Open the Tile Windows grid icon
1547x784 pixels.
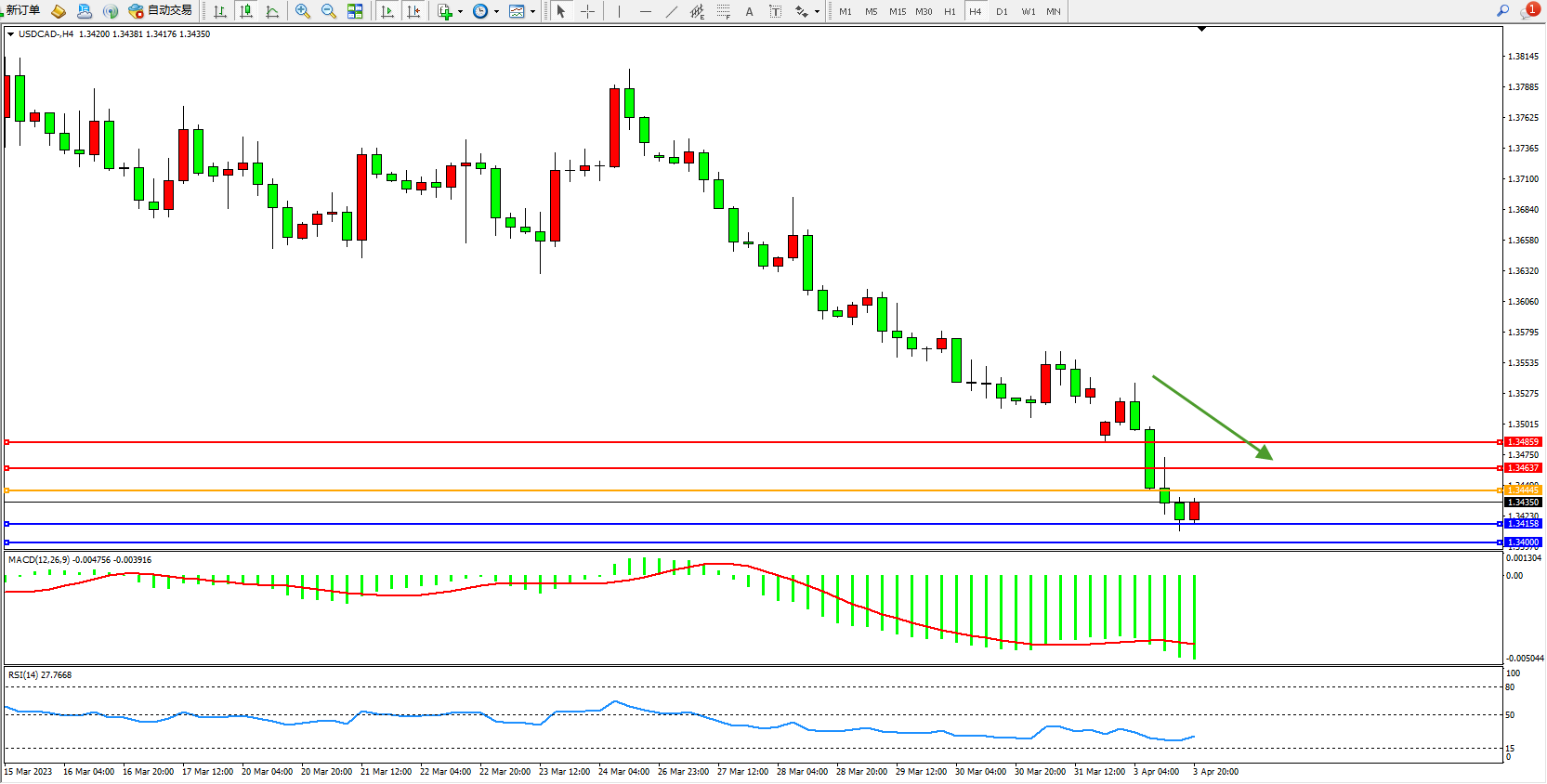[x=355, y=11]
